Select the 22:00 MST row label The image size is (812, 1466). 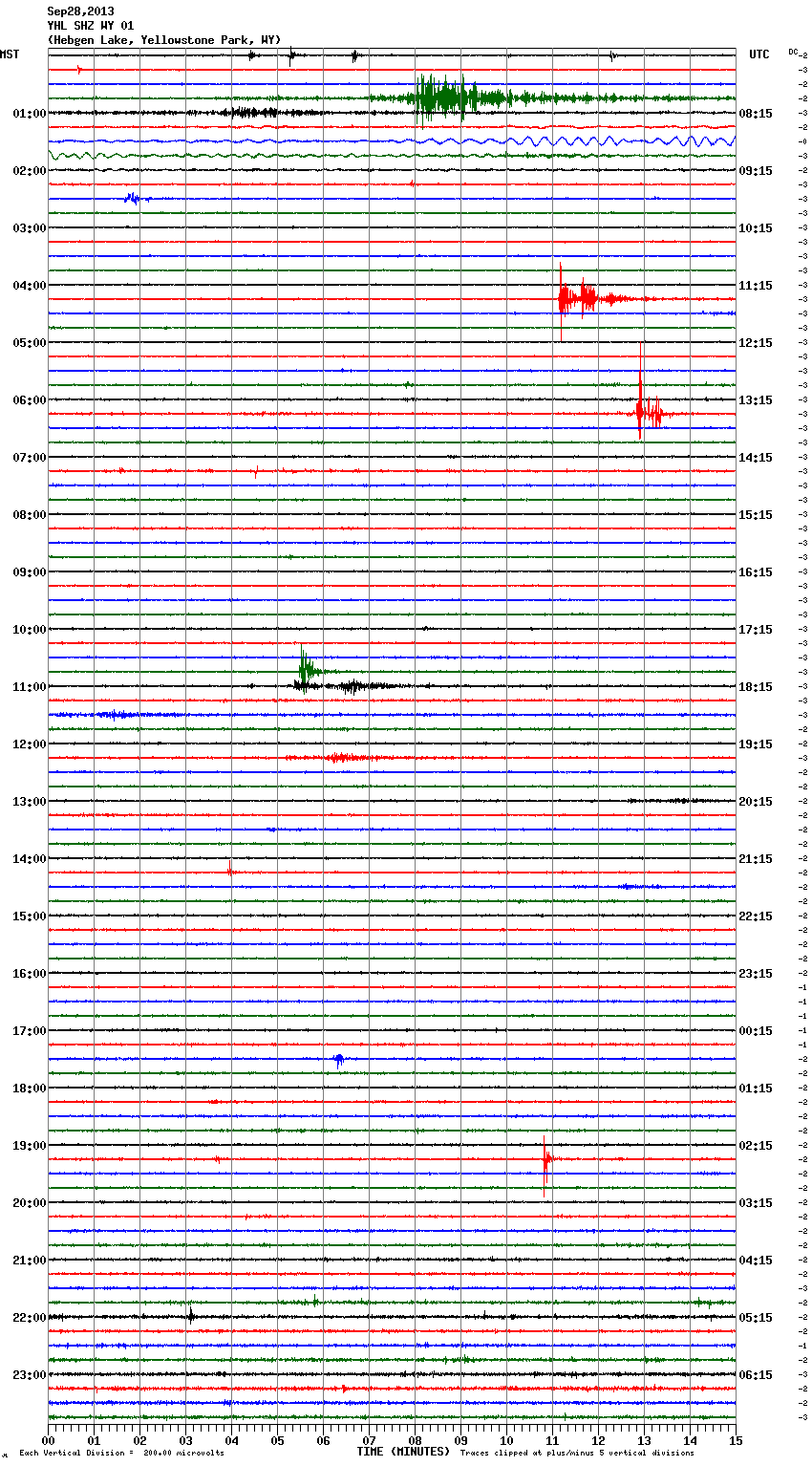pyautogui.click(x=30, y=1318)
